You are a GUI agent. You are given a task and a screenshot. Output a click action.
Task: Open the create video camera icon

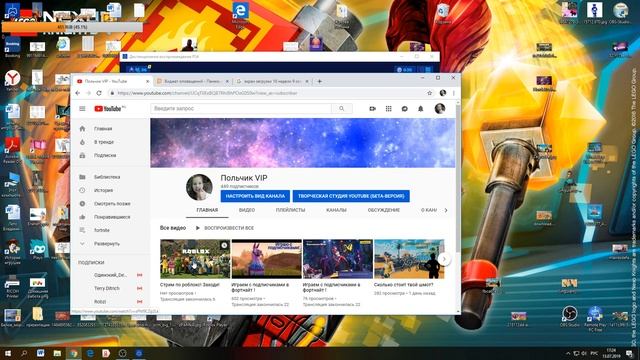[372, 109]
